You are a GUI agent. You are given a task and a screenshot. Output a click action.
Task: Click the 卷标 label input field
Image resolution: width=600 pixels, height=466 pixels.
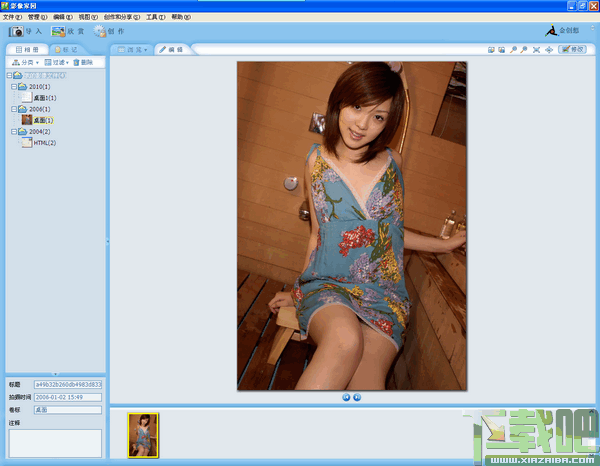click(68, 410)
